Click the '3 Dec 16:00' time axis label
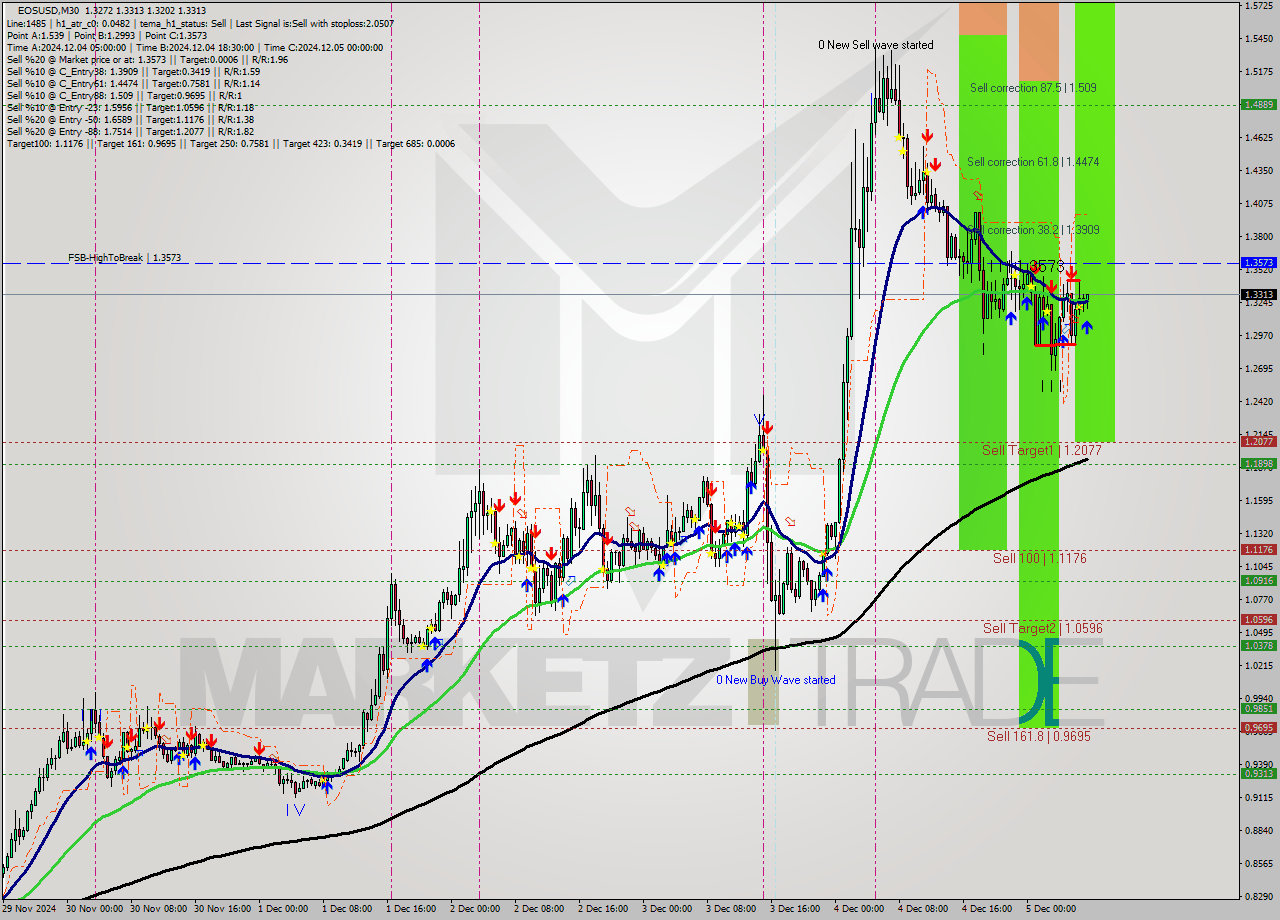Viewport: 1280px width, 920px height. 793,909
